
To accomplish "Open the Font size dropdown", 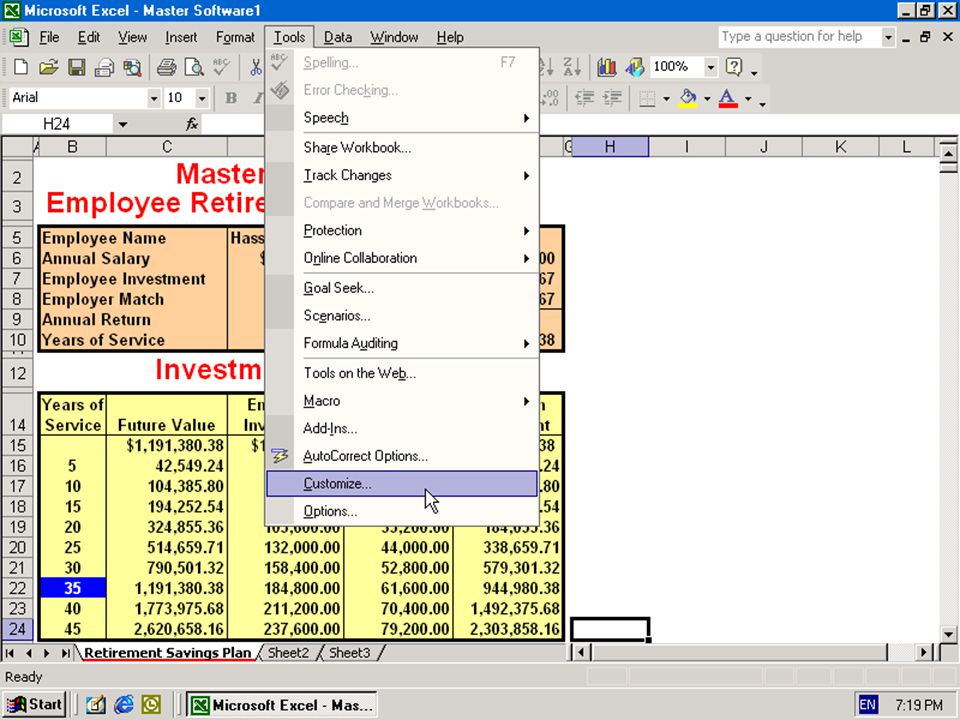I will point(201,98).
